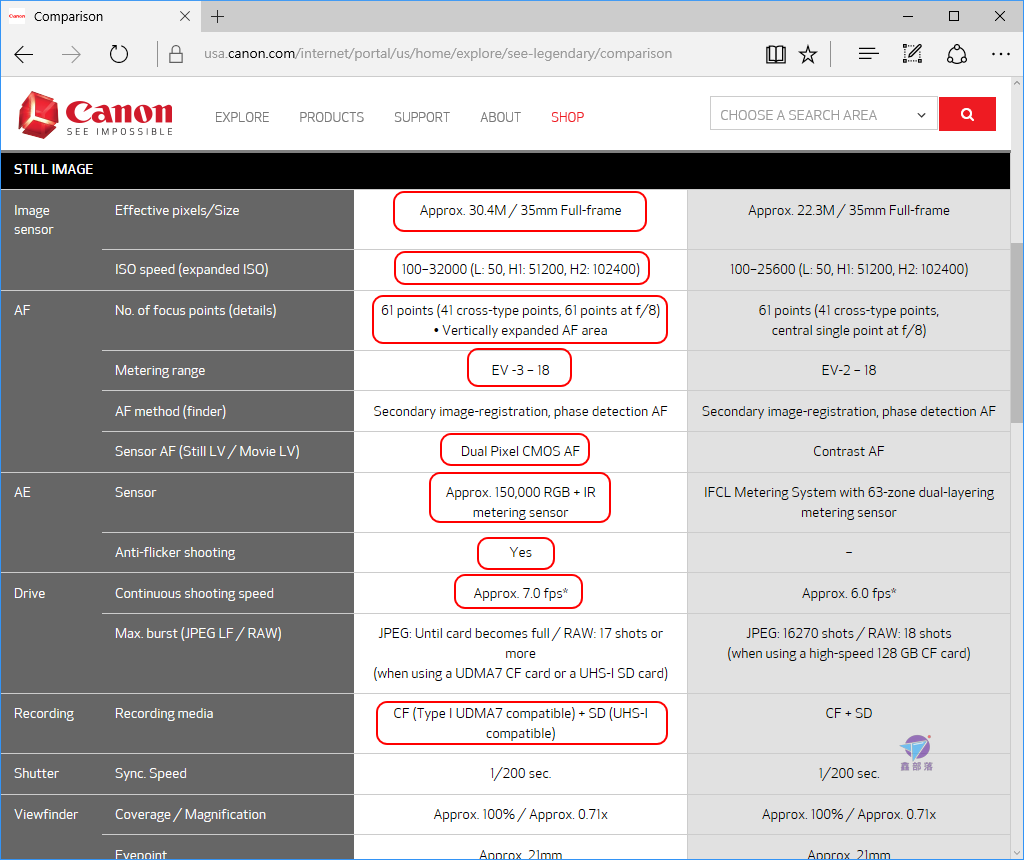Viewport: 1024px width, 860px height.
Task: Click the red search magnifier button
Action: pos(967,114)
